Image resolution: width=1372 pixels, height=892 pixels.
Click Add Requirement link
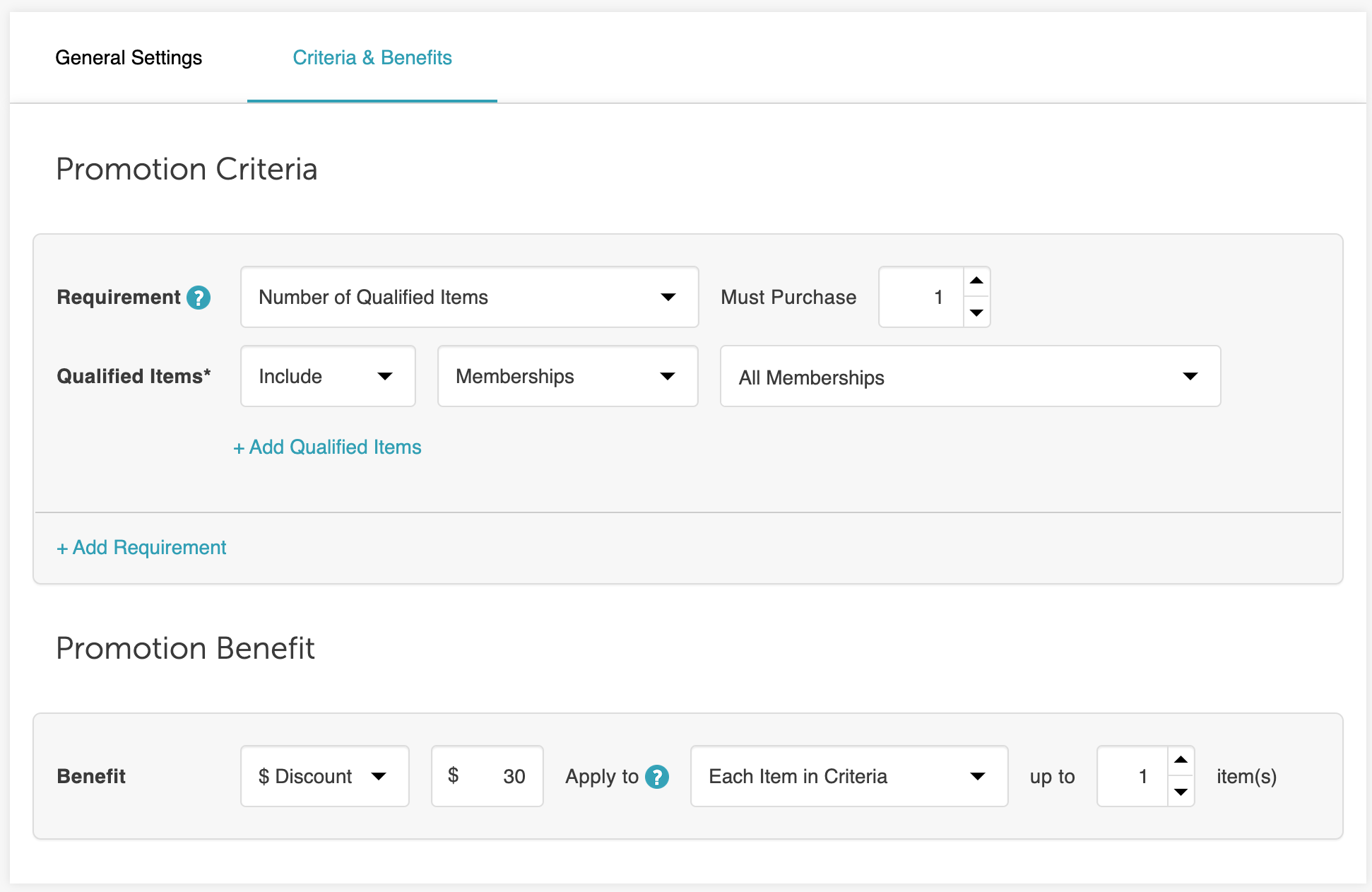click(x=142, y=548)
